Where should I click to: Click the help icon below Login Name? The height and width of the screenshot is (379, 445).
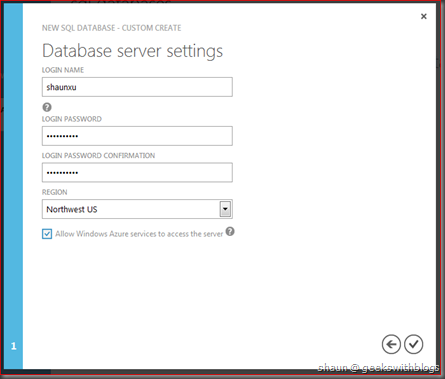point(47,107)
